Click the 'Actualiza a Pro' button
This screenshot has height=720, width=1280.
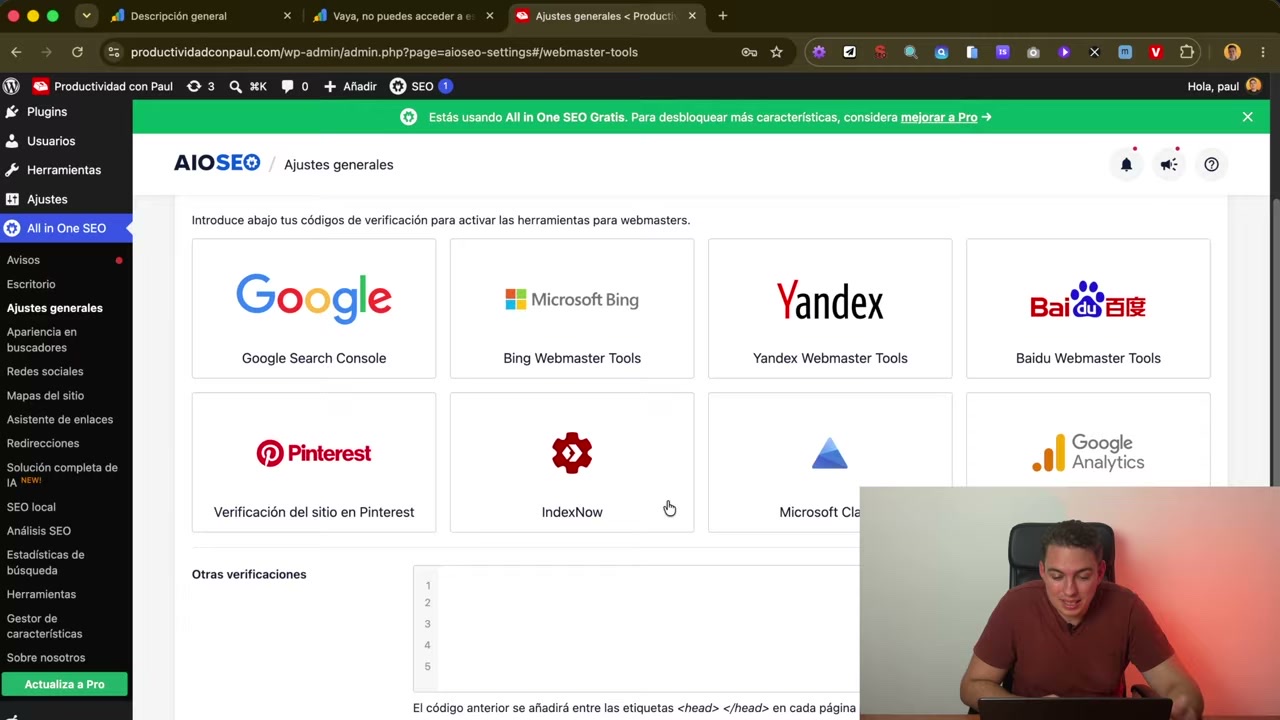coord(64,684)
